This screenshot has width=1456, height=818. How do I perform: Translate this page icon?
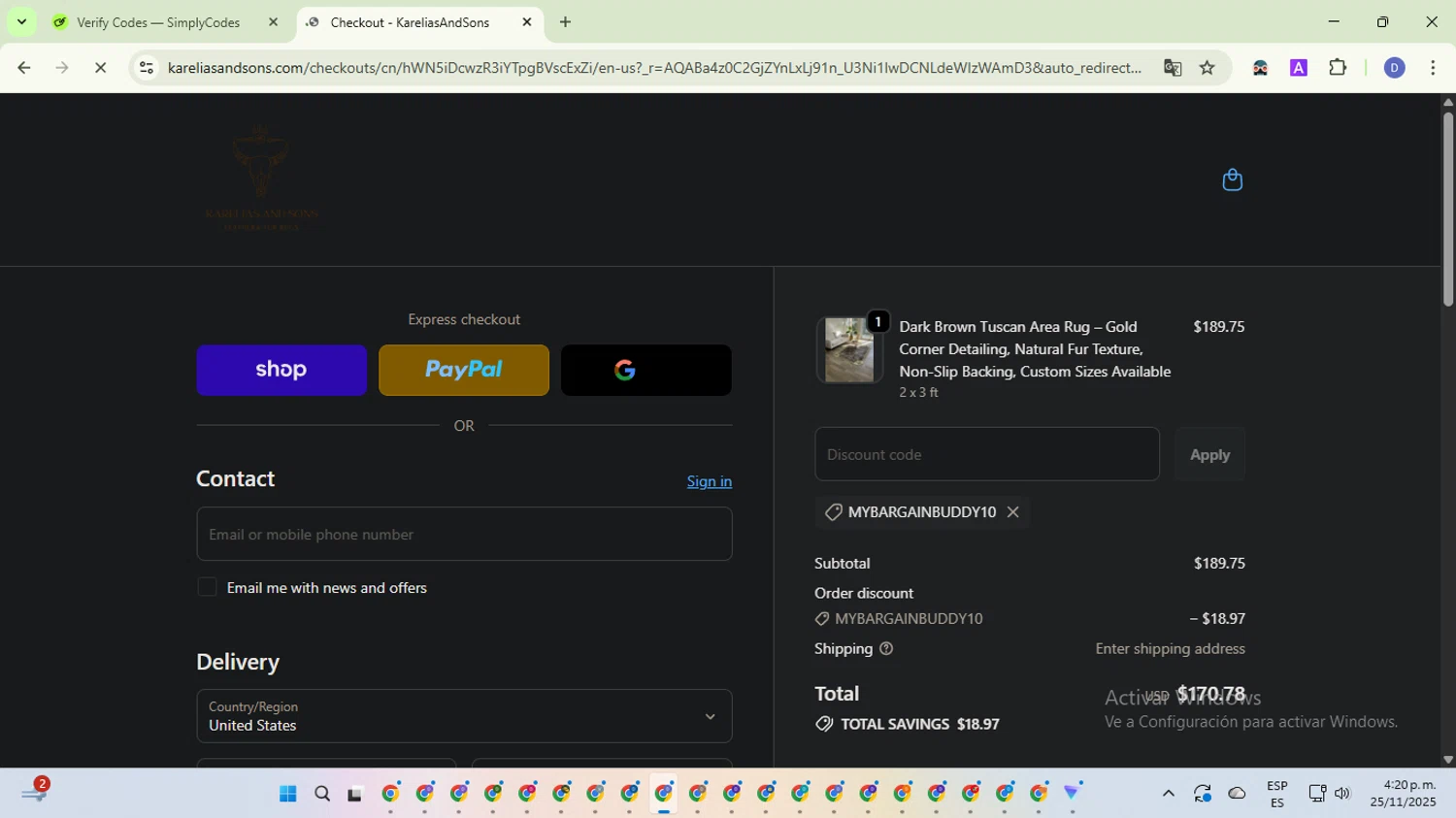1173,68
